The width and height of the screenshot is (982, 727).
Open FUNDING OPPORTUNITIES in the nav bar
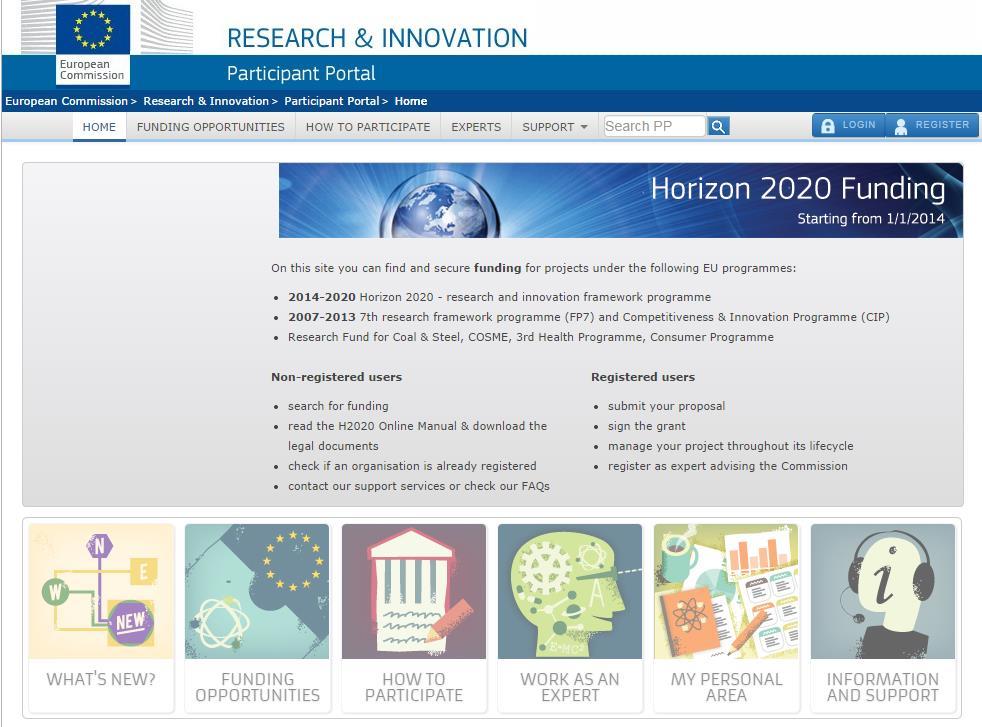[210, 127]
